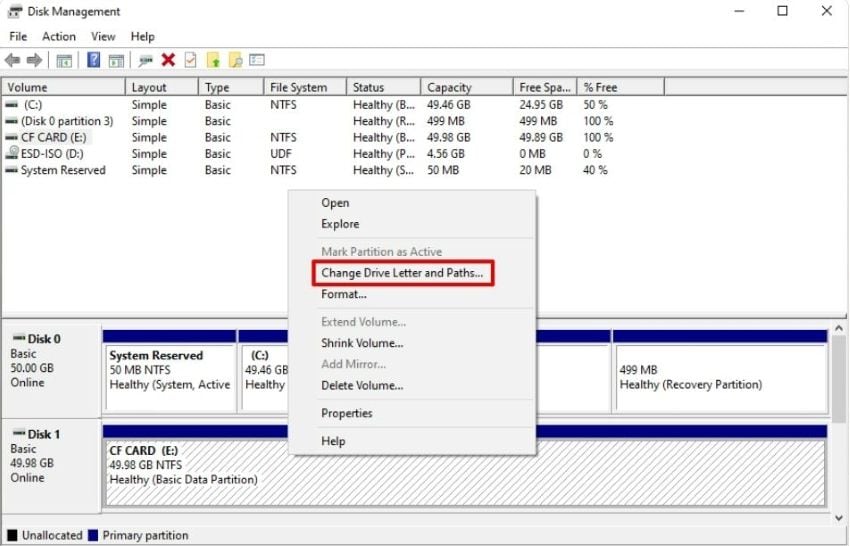Sort by the Status column header
Viewport: 850px width, 546px height.
pos(384,87)
